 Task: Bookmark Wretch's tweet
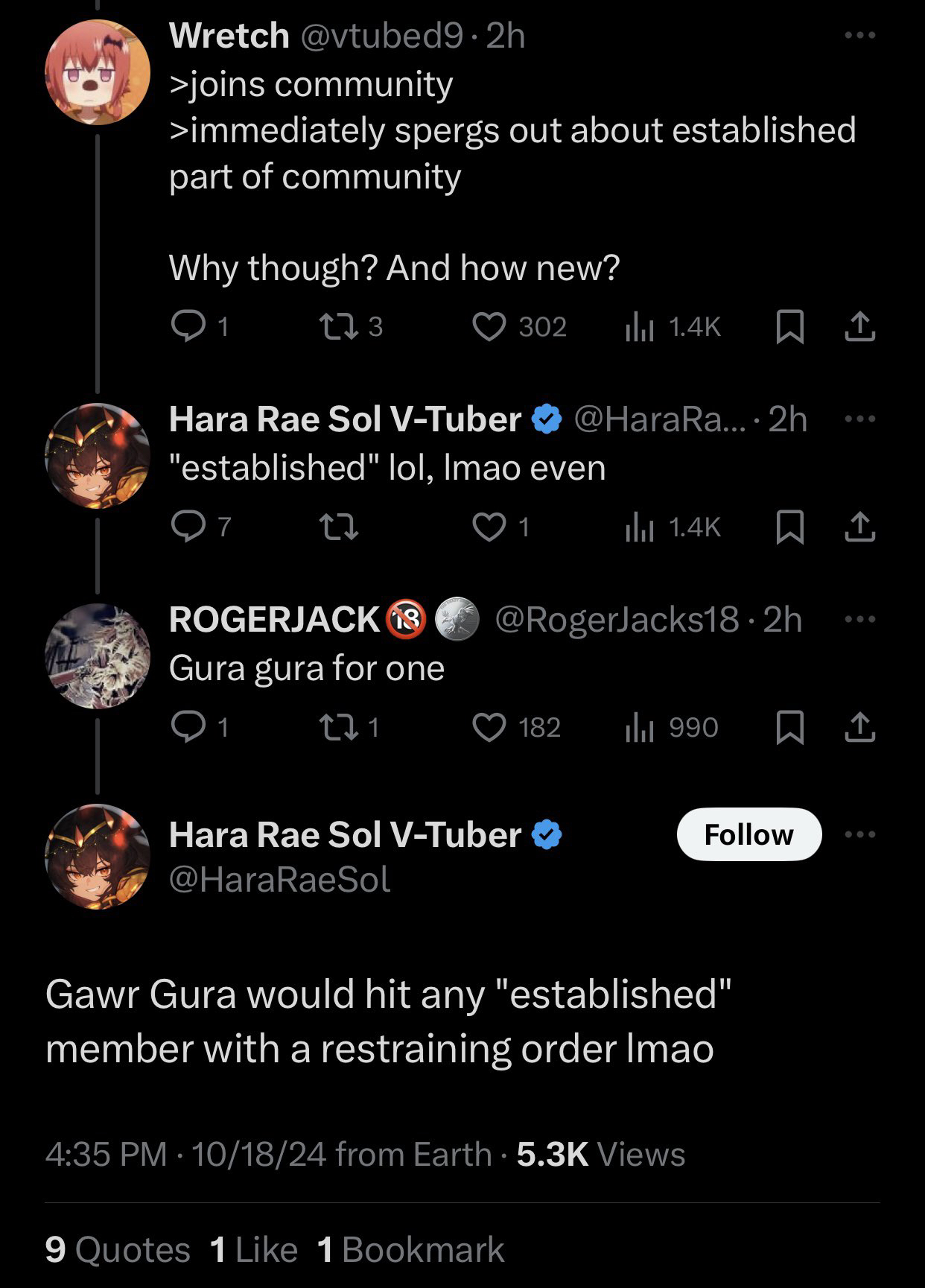(789, 327)
